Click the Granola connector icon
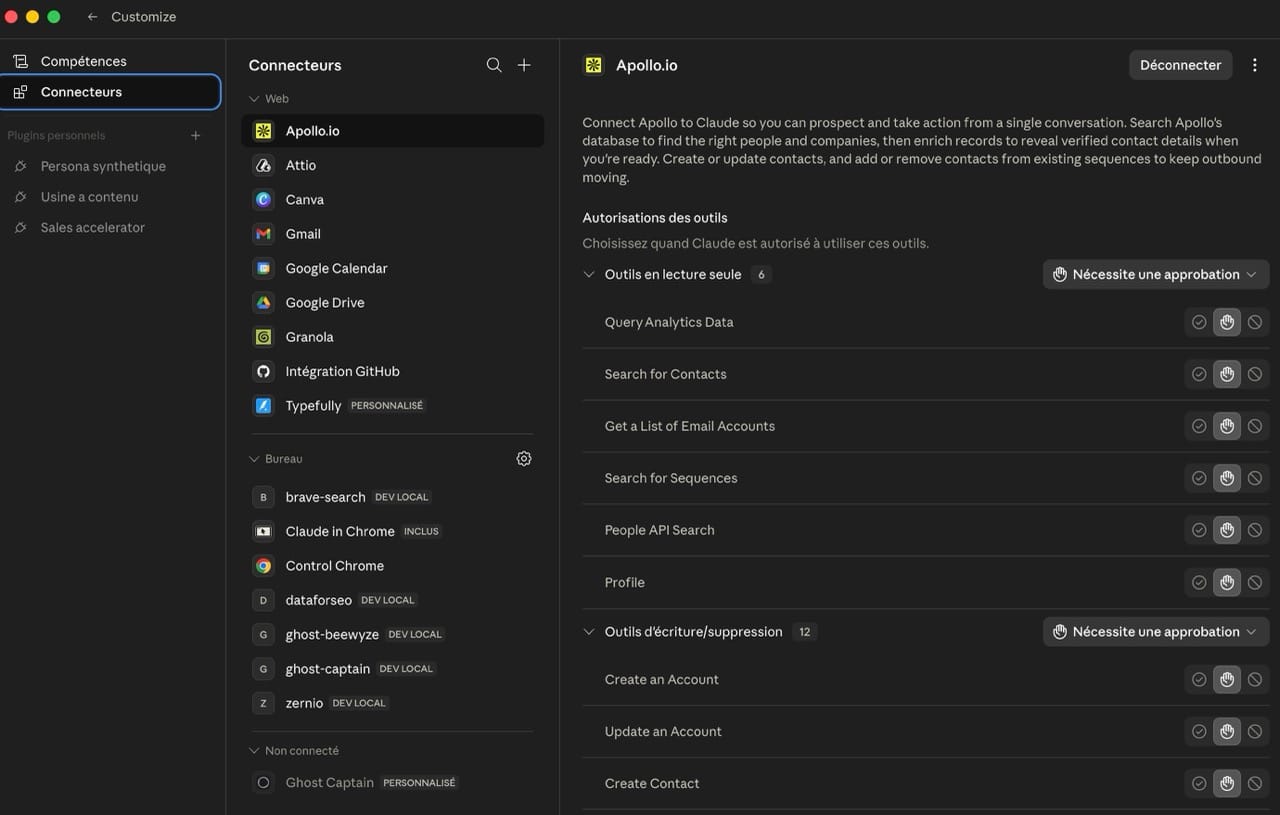This screenshot has height=815, width=1280. pyautogui.click(x=263, y=337)
